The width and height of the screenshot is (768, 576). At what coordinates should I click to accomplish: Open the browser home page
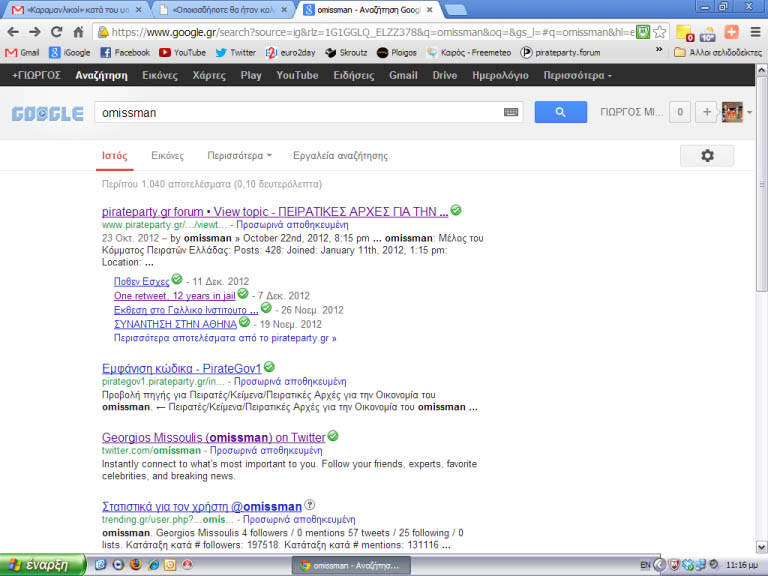click(78, 32)
